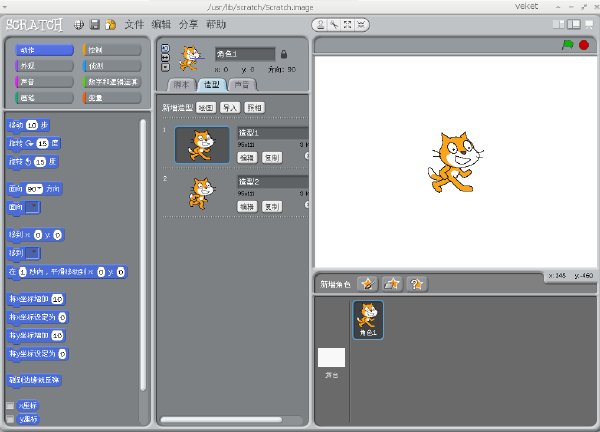
Task: Open the dropdown in the short 移到 block
Action: coord(33,253)
